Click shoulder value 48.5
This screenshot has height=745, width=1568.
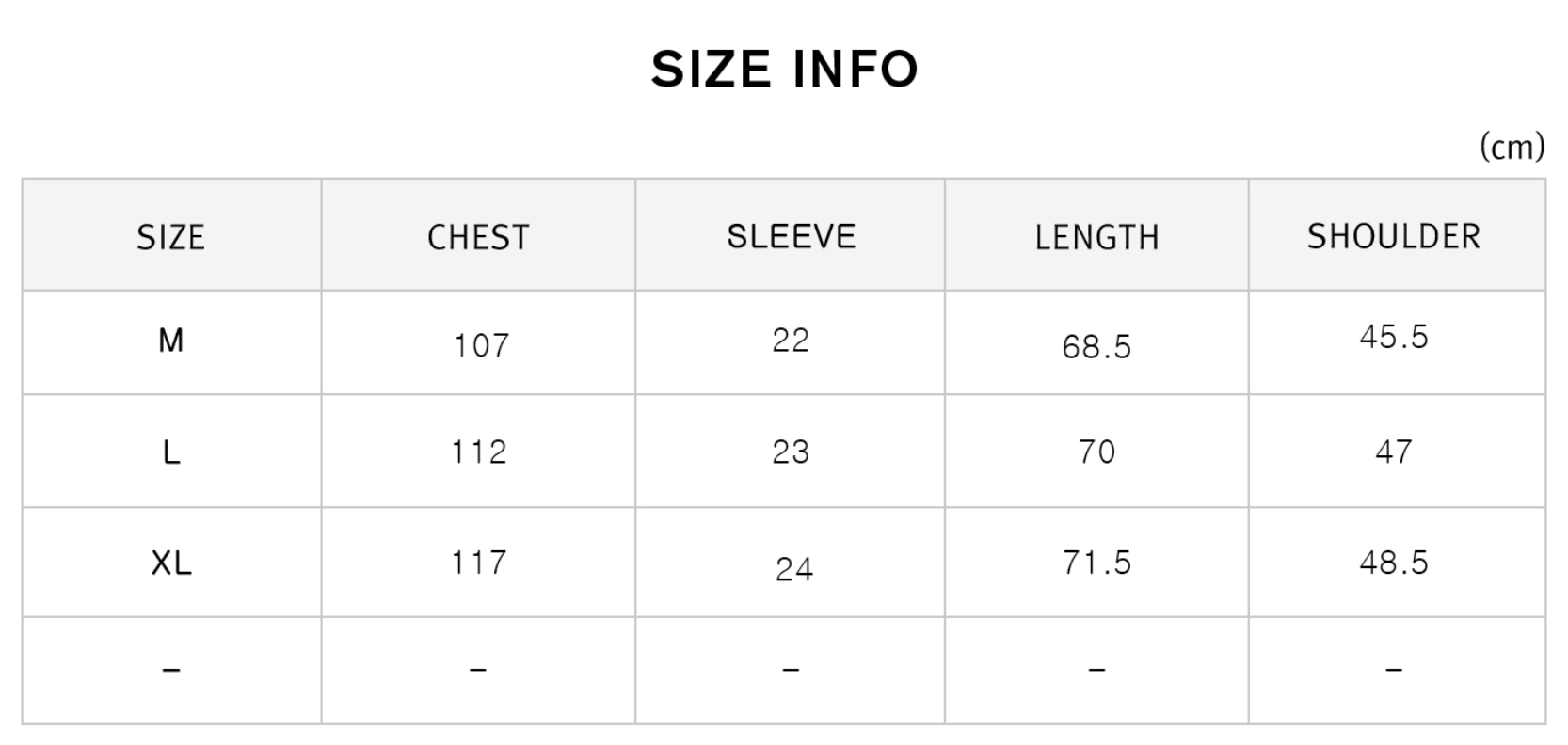click(x=1393, y=563)
